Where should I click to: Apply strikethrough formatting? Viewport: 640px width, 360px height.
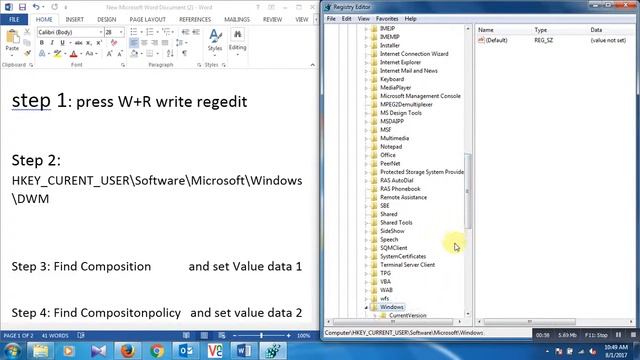point(78,43)
